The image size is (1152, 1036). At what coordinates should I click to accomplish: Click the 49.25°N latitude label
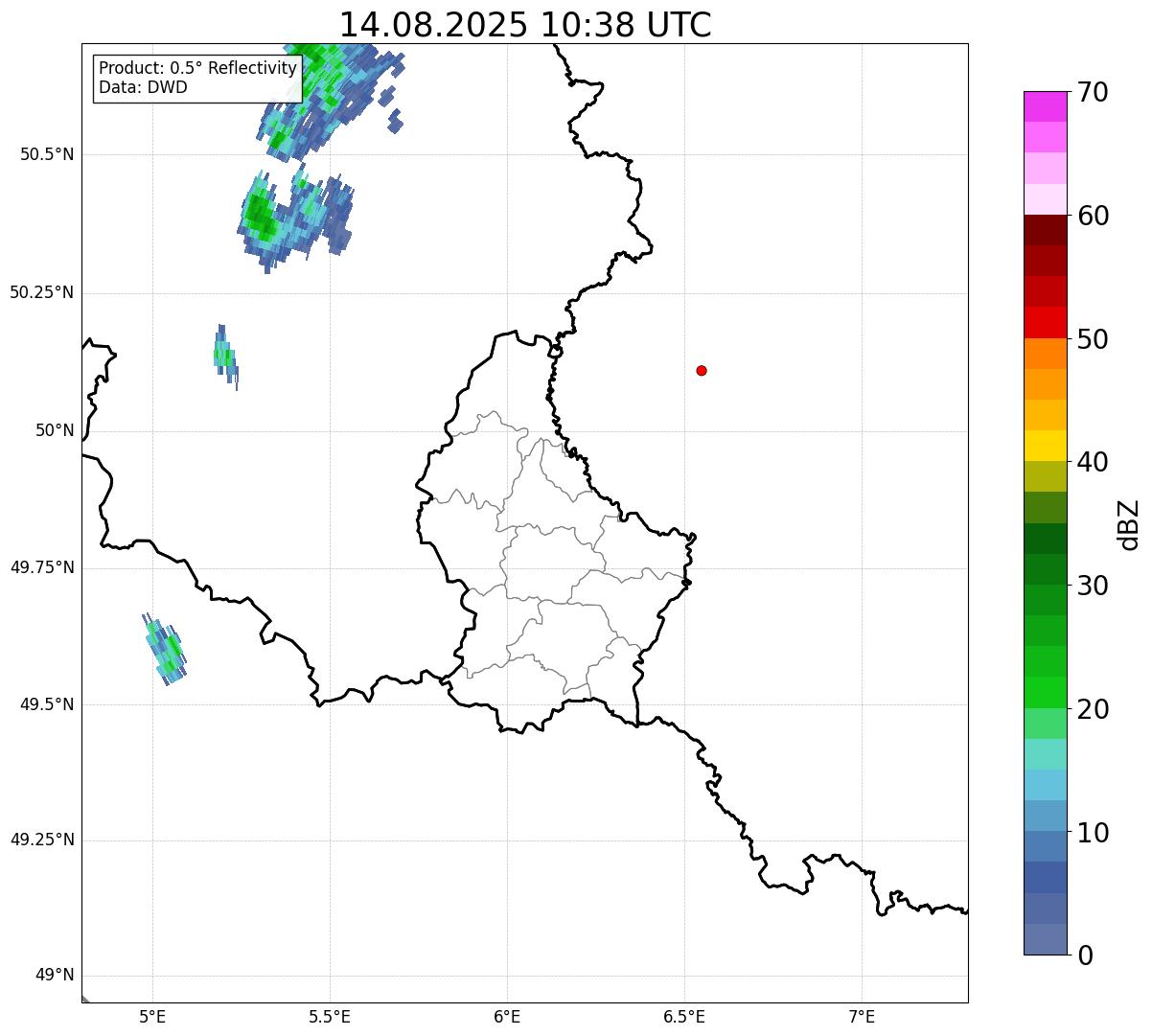[42, 840]
